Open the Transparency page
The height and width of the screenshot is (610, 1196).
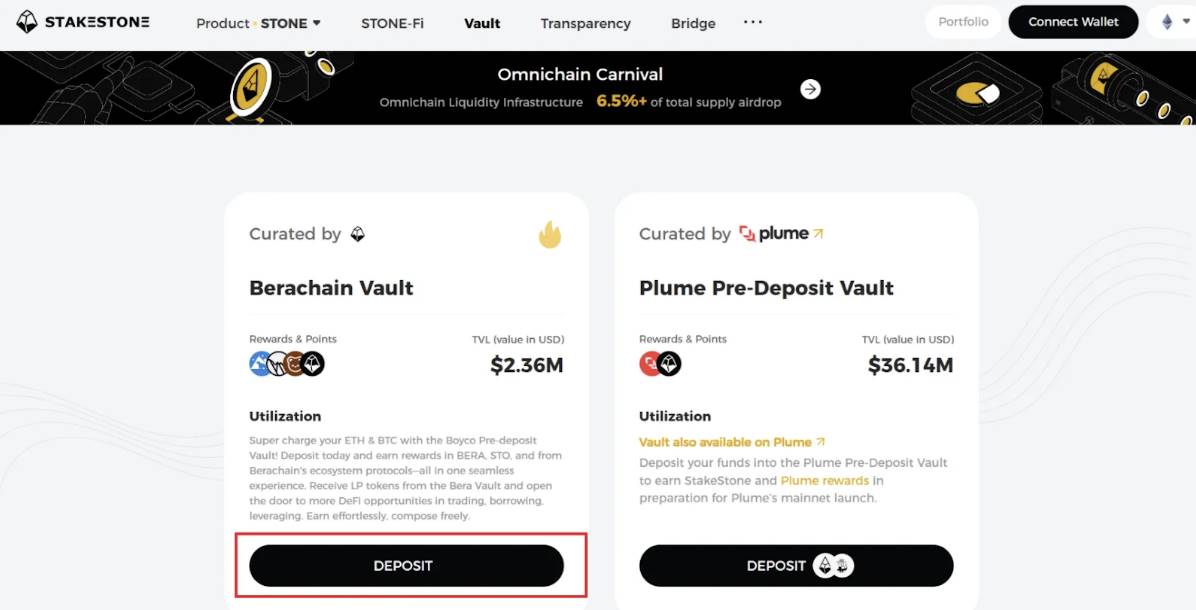click(x=585, y=23)
